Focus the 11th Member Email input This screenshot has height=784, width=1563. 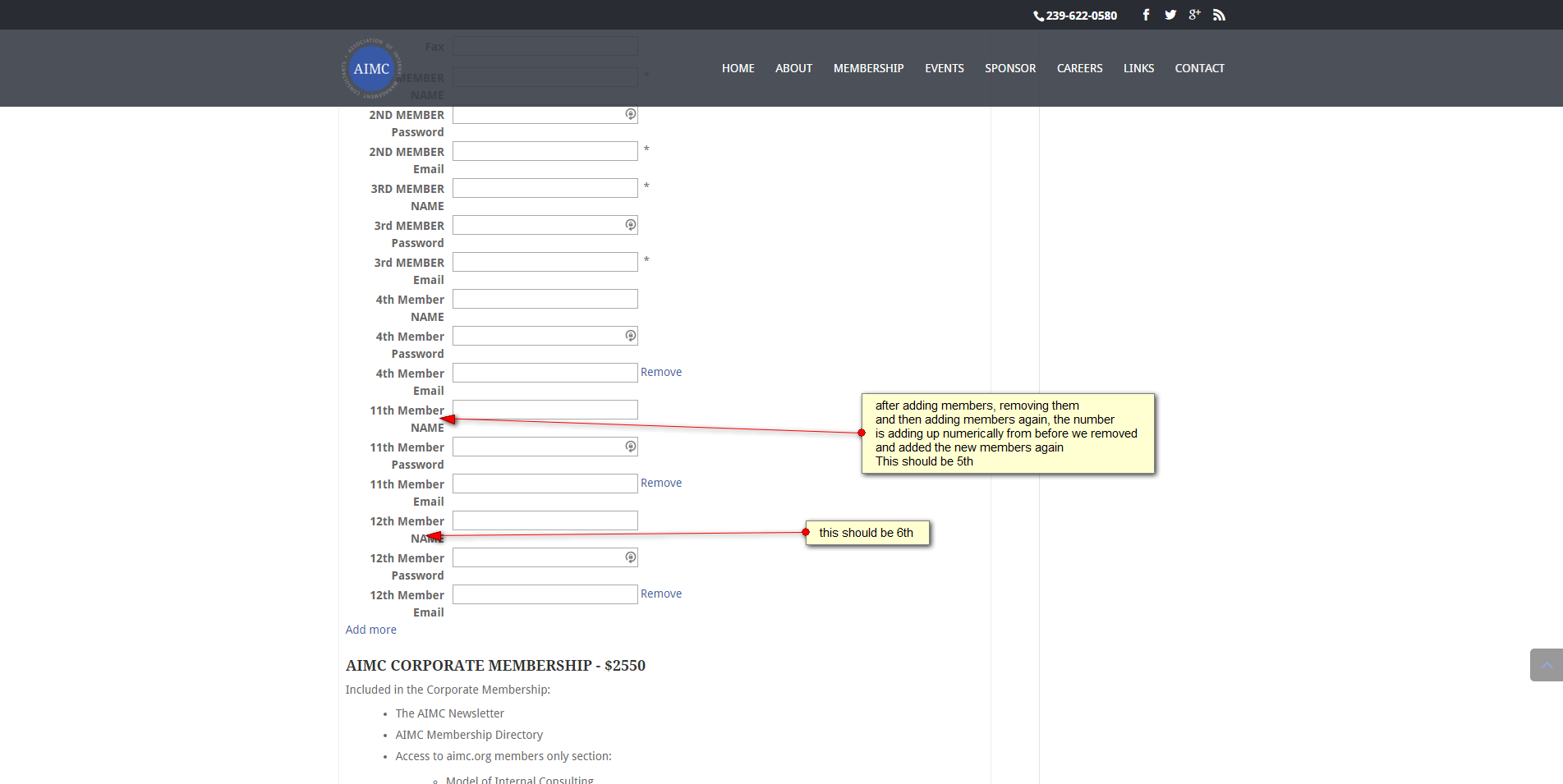click(545, 484)
